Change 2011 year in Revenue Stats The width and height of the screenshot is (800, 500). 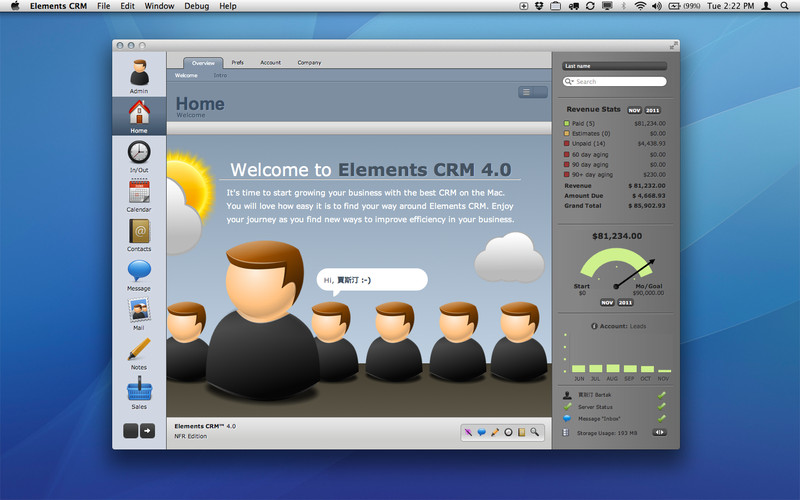click(x=652, y=110)
